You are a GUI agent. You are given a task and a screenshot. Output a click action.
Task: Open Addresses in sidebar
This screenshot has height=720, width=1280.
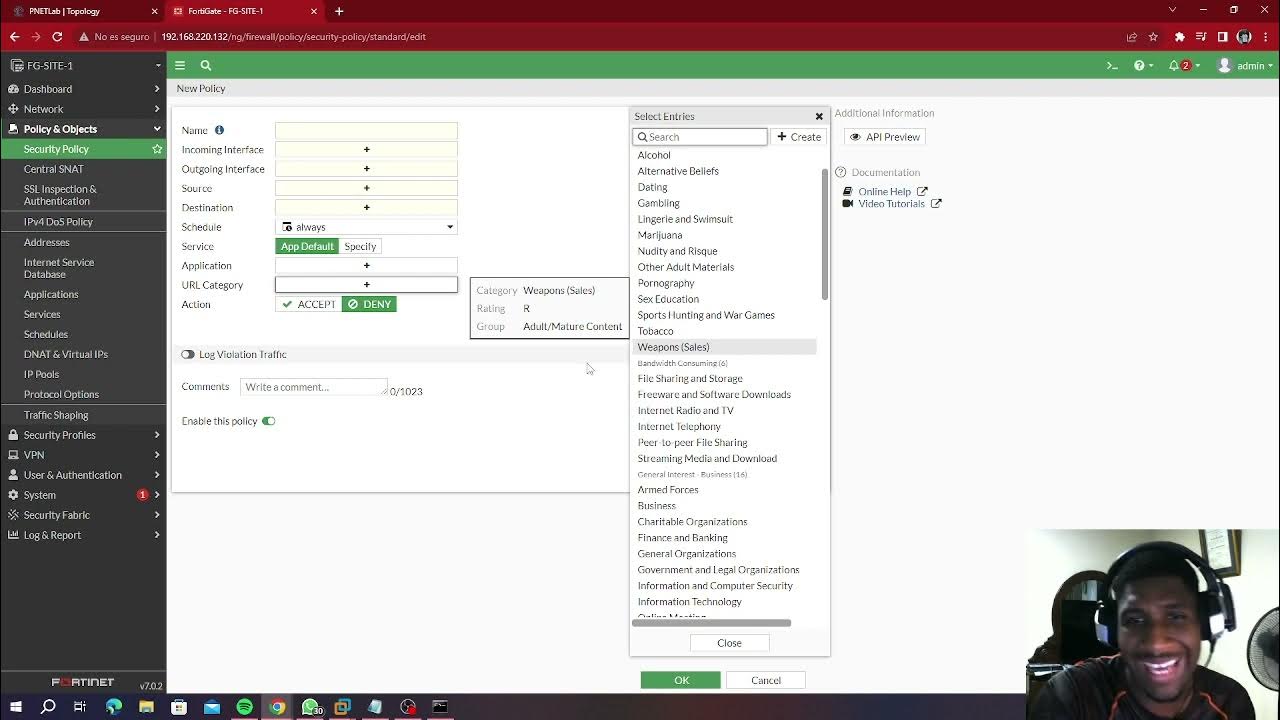(47, 242)
